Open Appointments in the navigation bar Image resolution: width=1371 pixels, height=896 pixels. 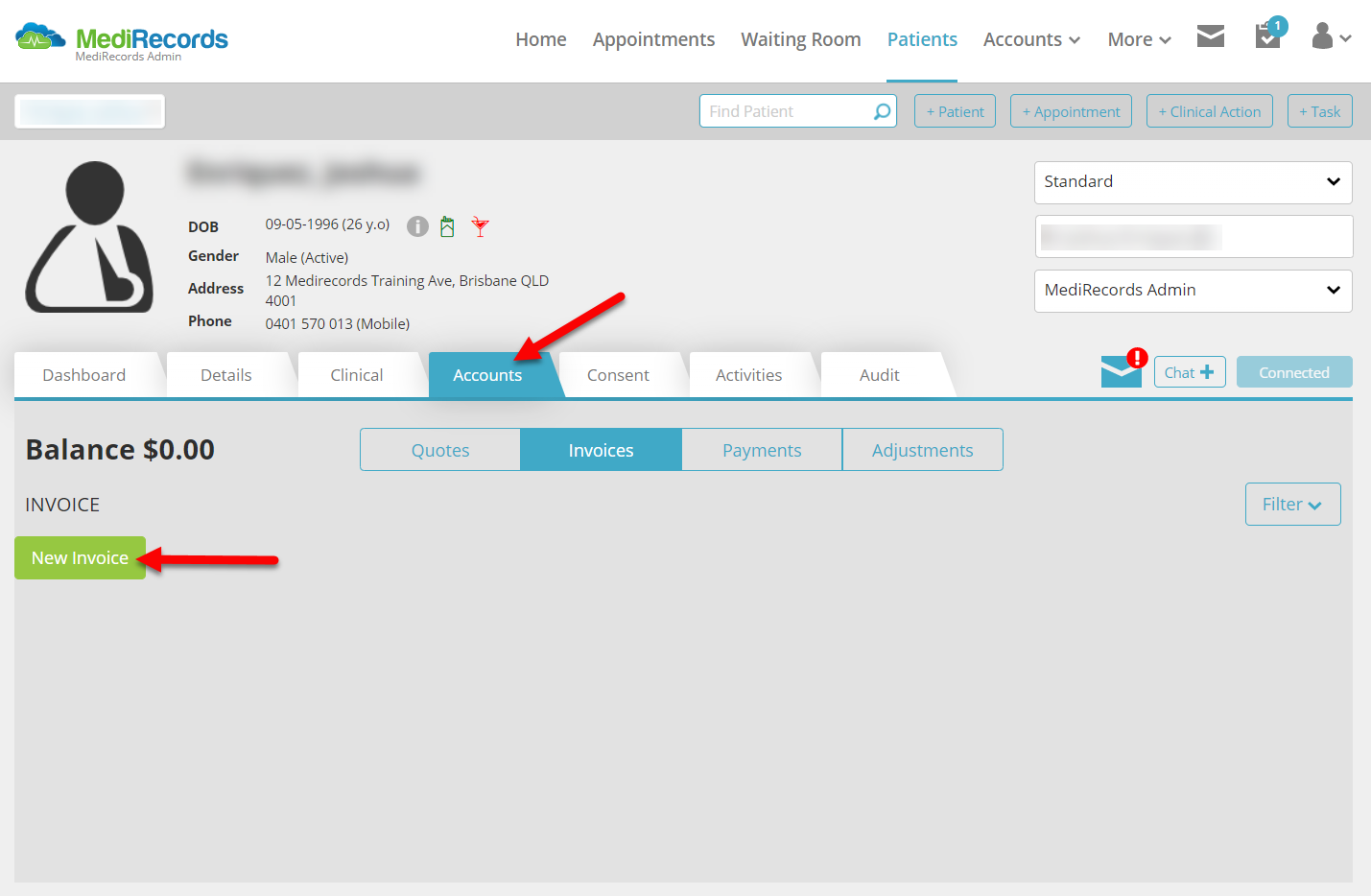click(653, 39)
